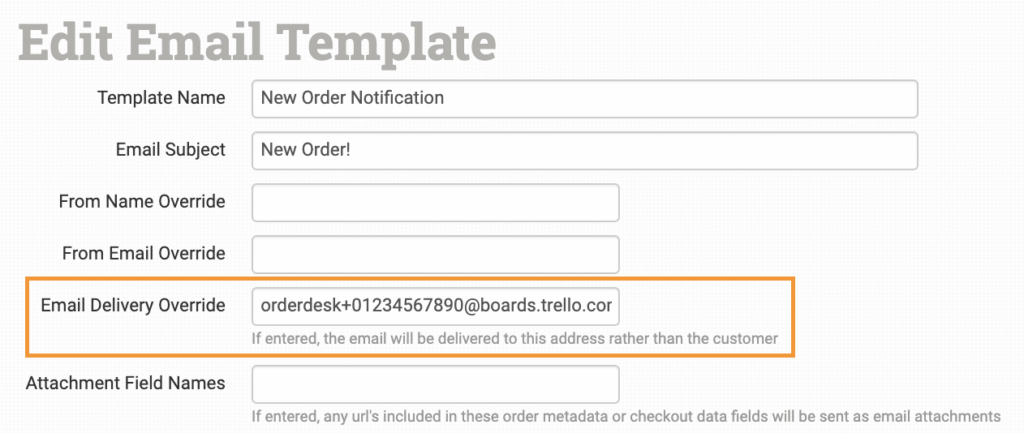Select the From Name Override field

click(435, 202)
